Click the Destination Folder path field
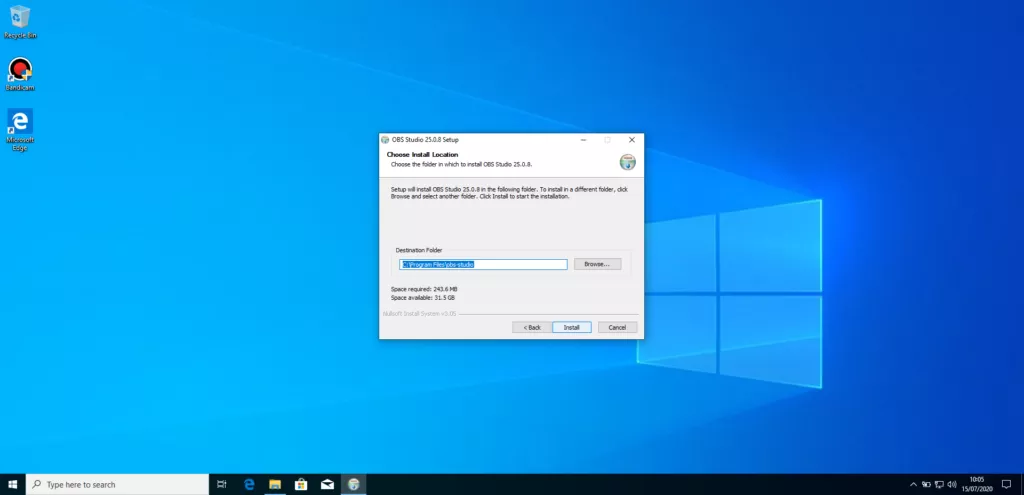The image size is (1024, 495). (x=483, y=264)
